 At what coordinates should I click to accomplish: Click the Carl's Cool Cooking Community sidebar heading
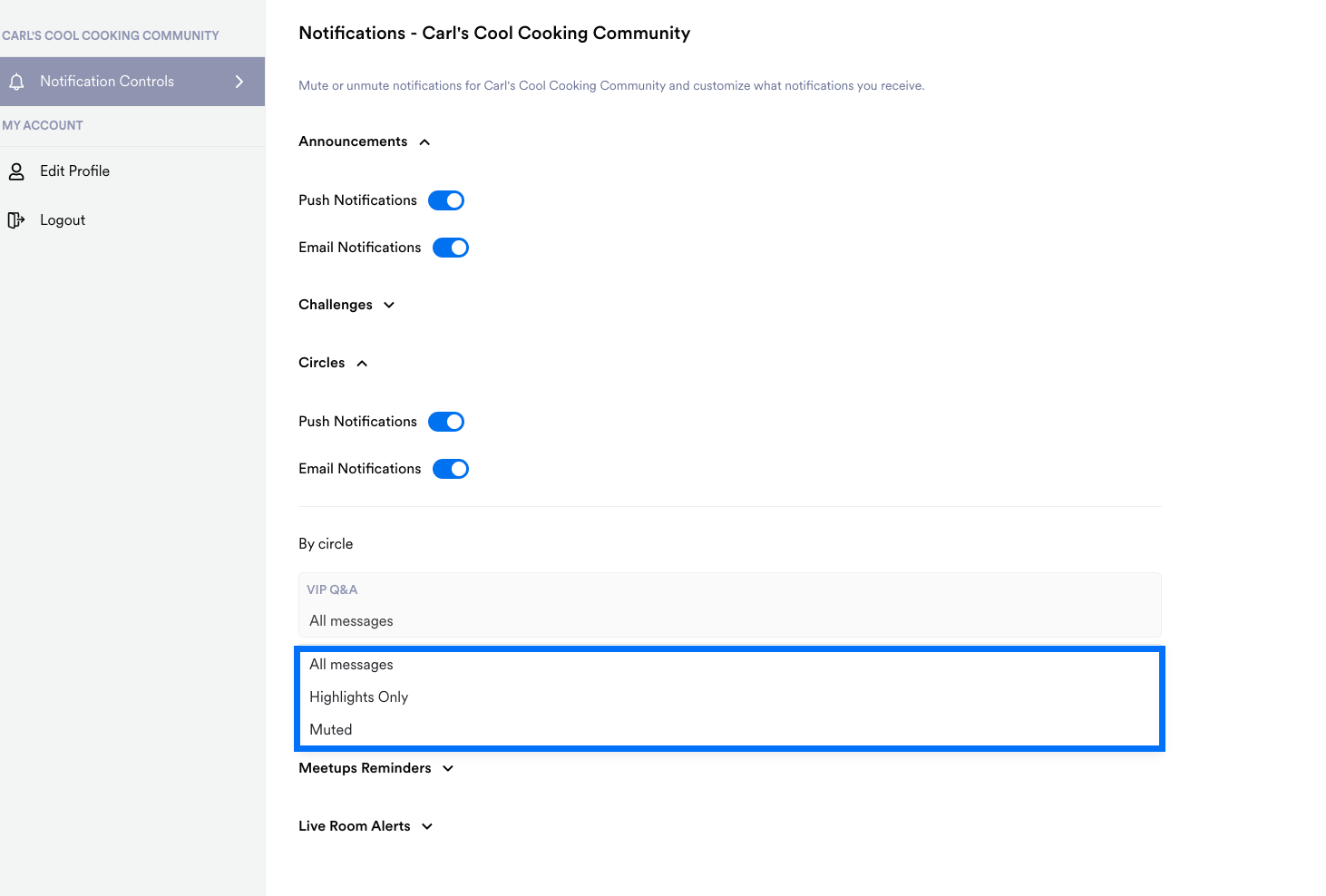tap(111, 35)
